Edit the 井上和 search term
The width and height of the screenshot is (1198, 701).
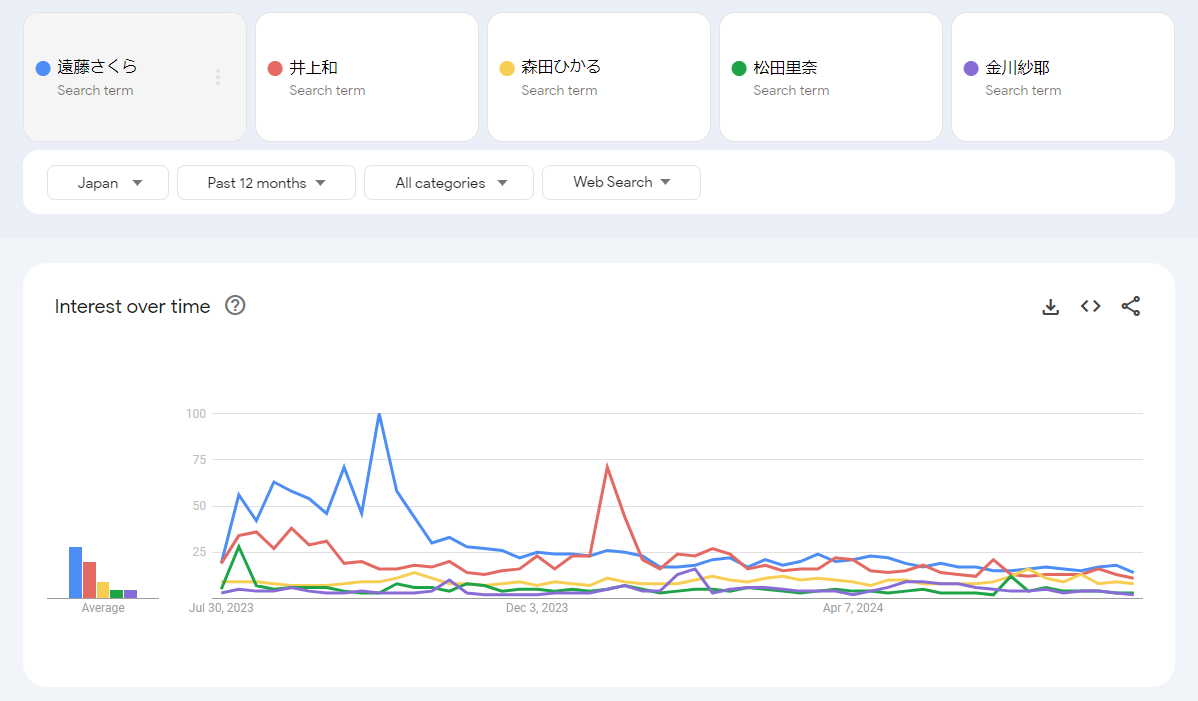(314, 68)
